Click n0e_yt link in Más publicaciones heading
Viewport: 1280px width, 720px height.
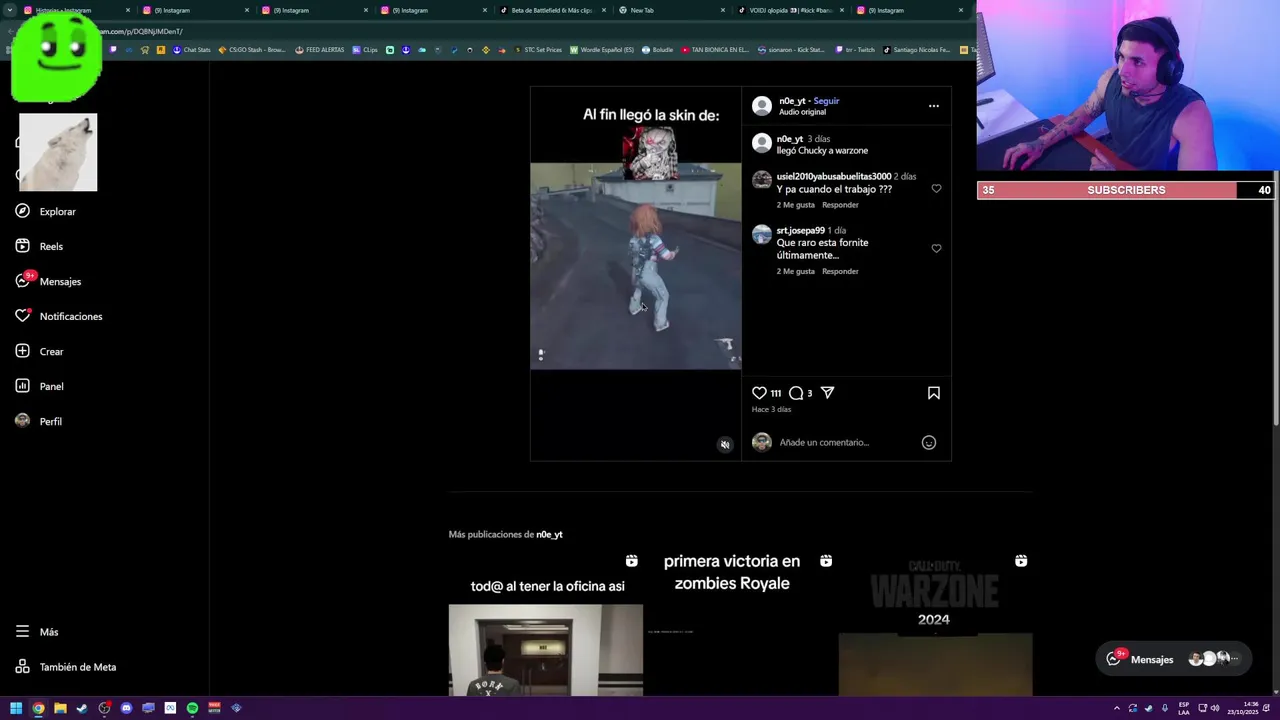point(549,535)
